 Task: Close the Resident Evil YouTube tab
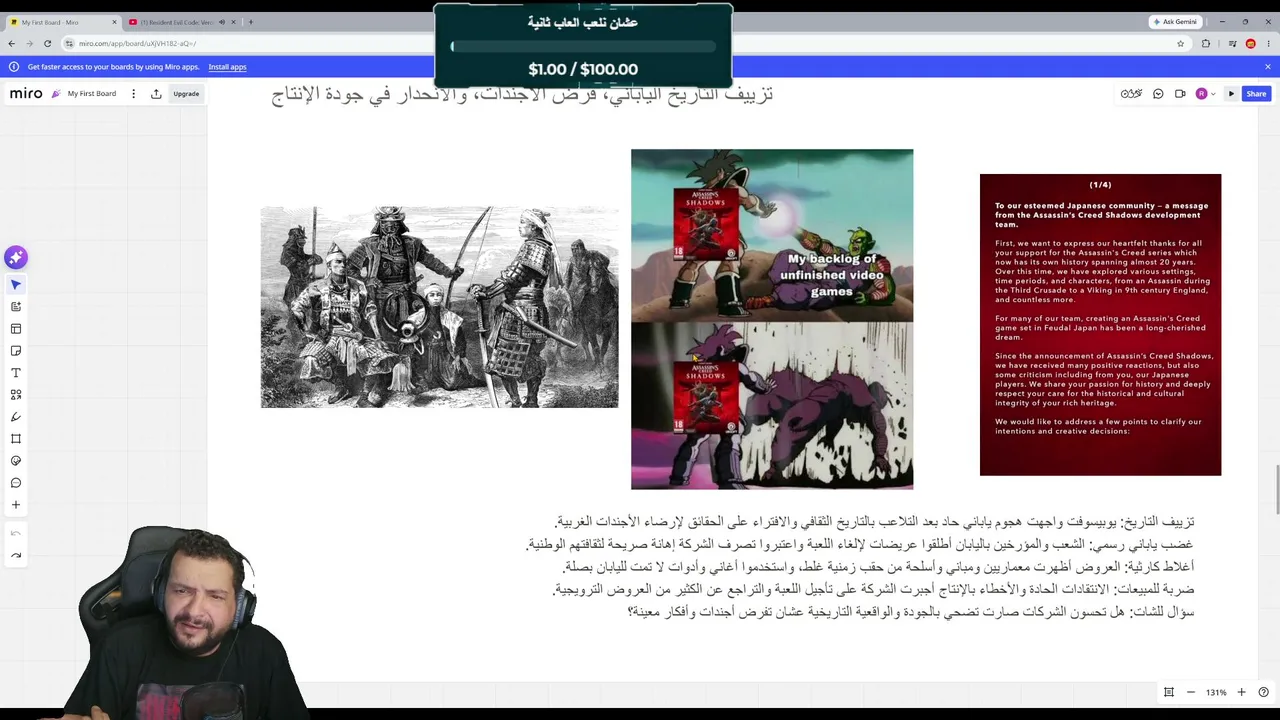click(233, 22)
